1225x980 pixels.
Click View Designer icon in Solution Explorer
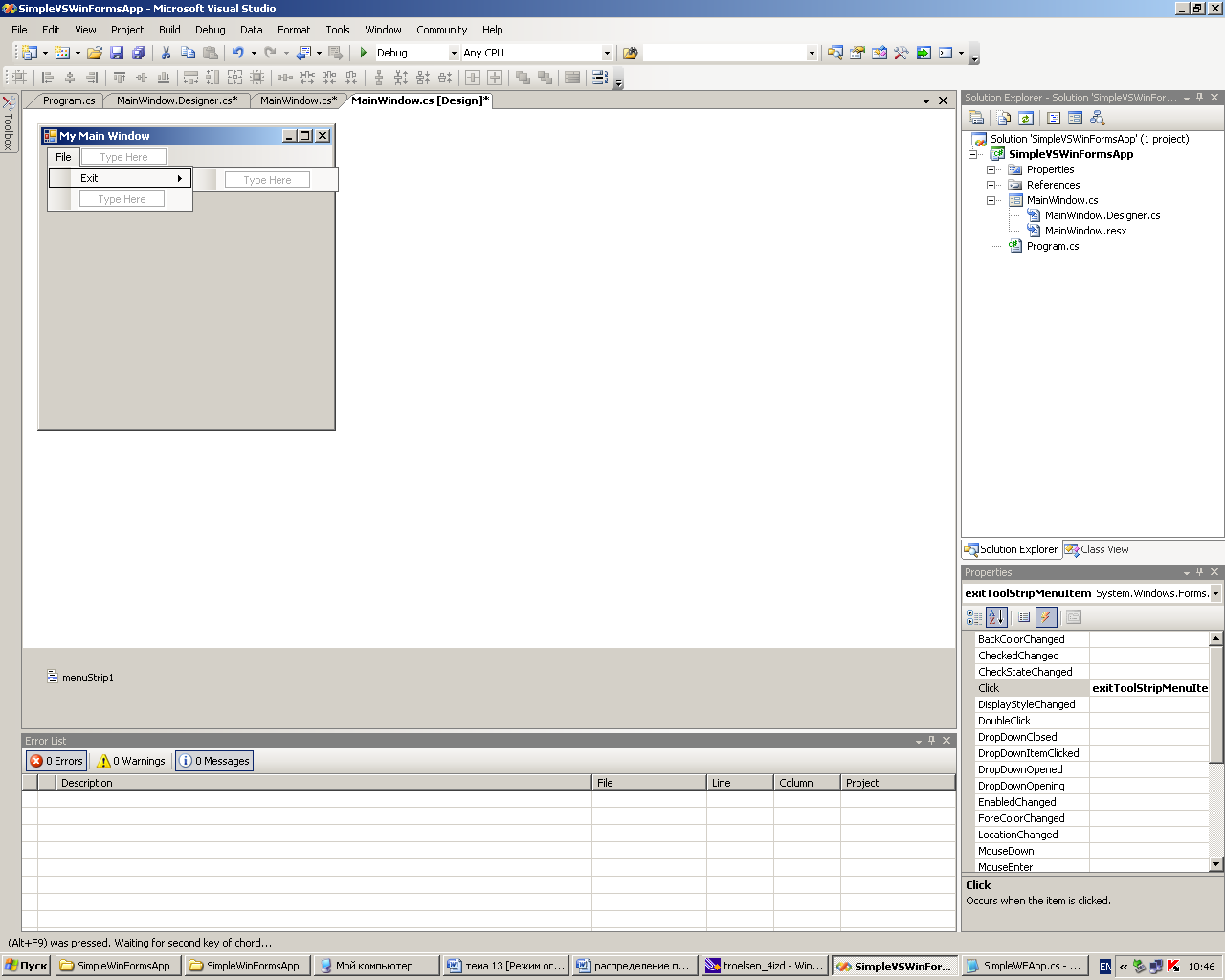[1076, 118]
